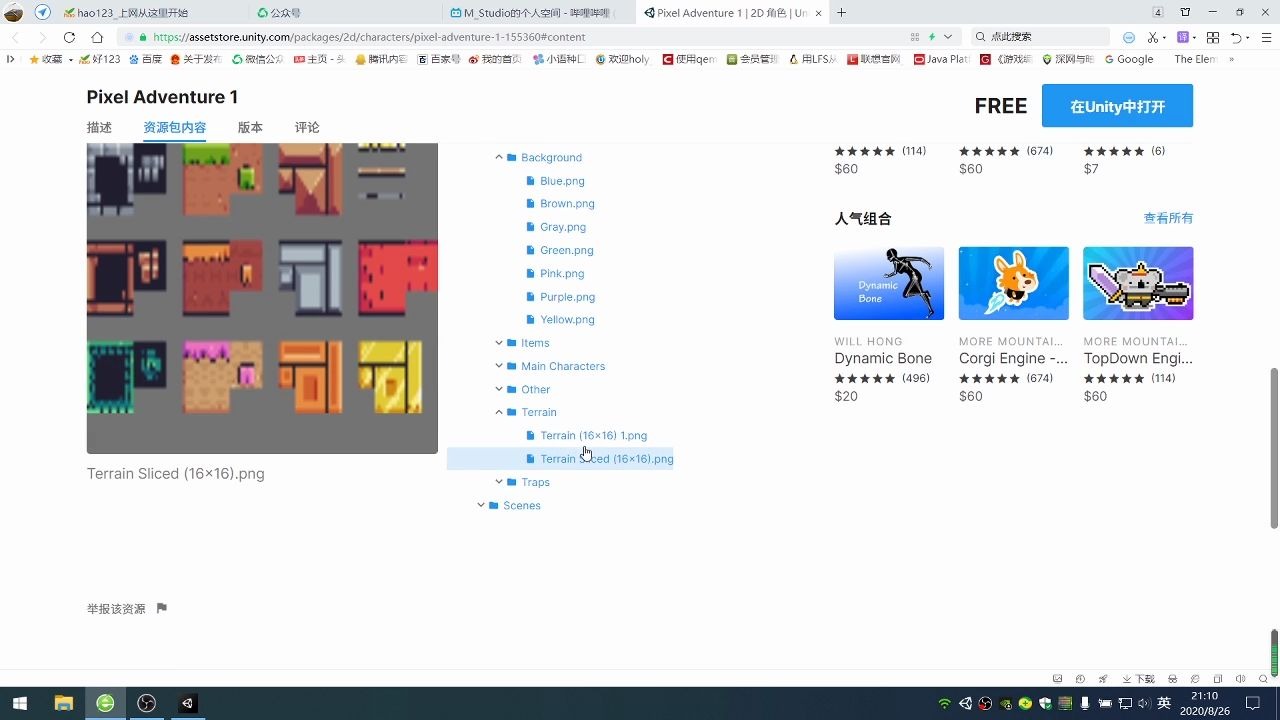Open File Explorer from taskbar
This screenshot has width=1280, height=720.
click(63, 703)
